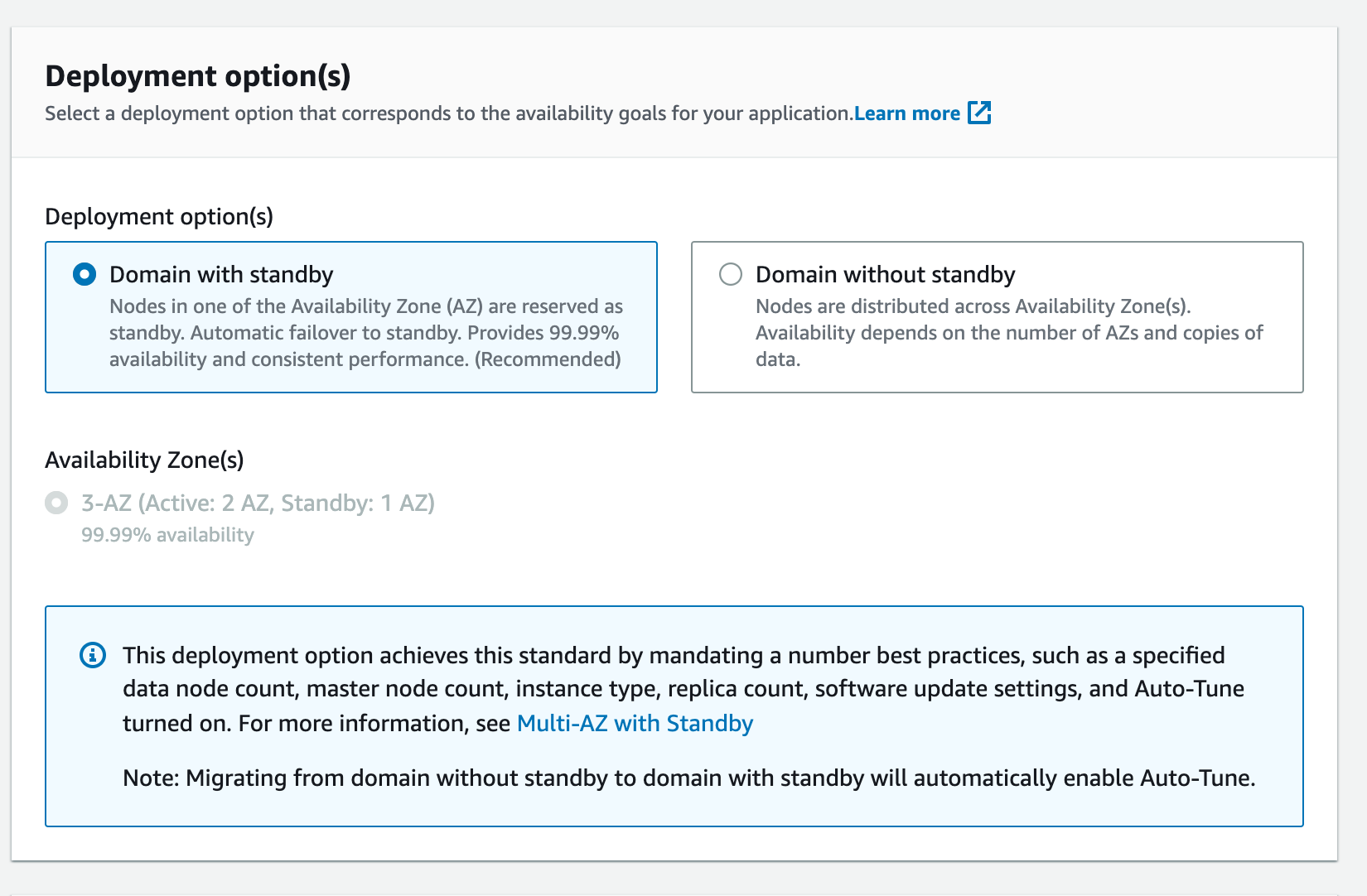This screenshot has width=1367, height=896.
Task: Click the info icon in the blue notice box
Action: (x=93, y=655)
